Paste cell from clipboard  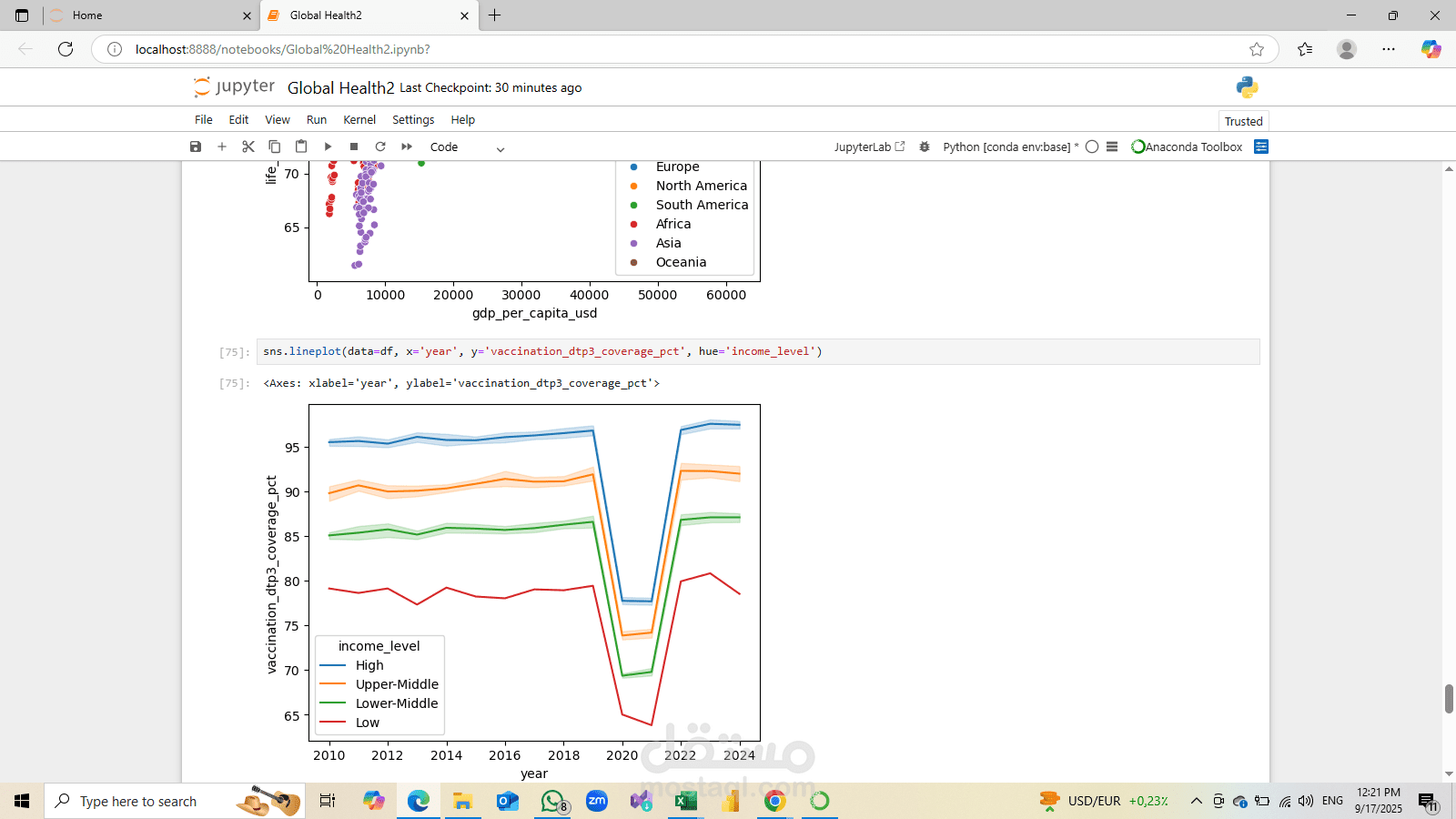click(x=301, y=147)
